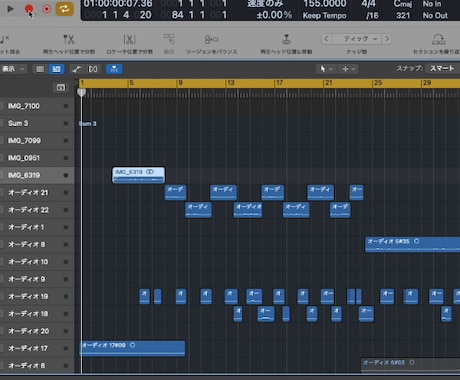Toggle the dot button on the IMG_6319 track
Viewport: 460px width, 380px height.
point(66,175)
